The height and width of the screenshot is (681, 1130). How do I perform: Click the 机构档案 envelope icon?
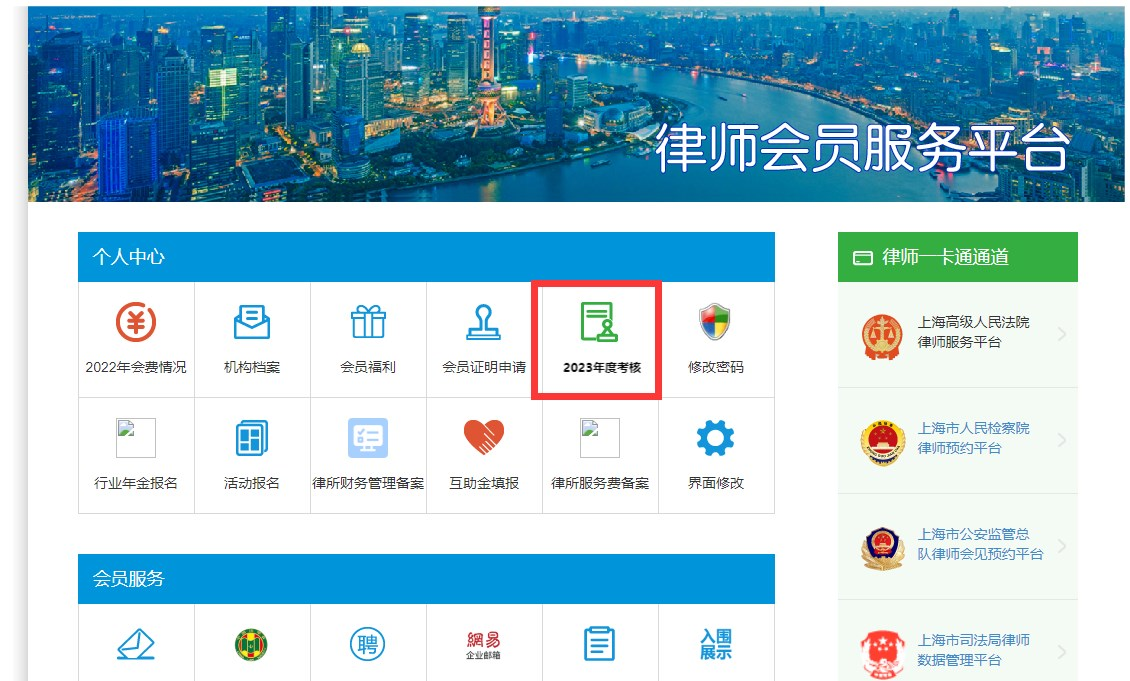click(x=252, y=323)
